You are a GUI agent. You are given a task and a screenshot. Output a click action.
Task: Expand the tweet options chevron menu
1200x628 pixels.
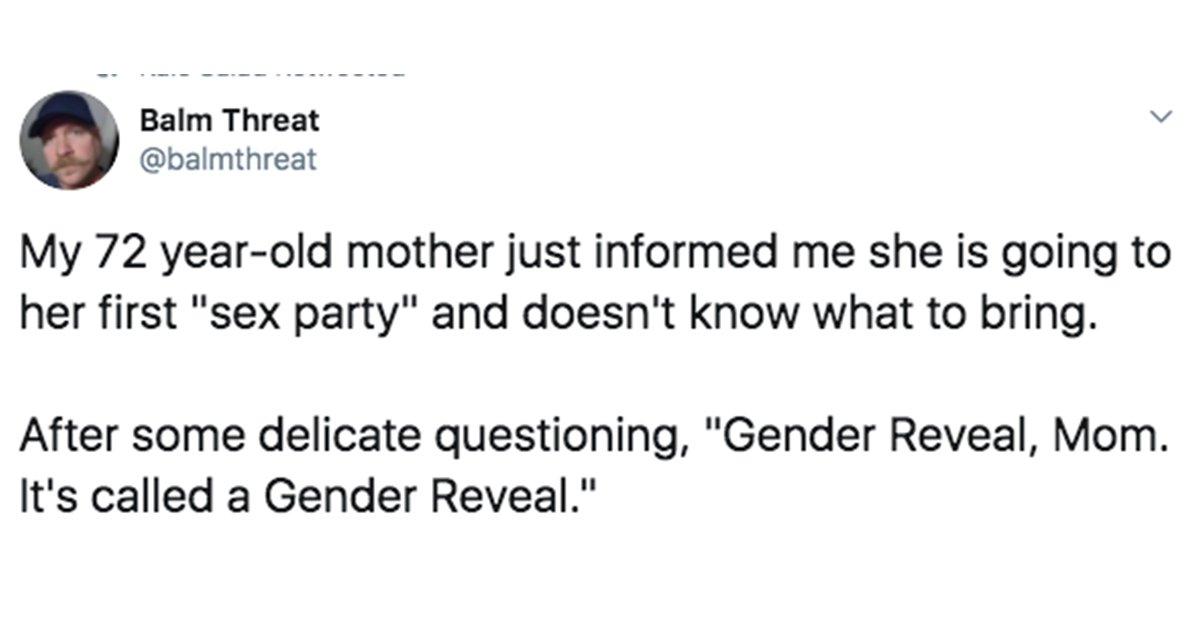pos(1159,117)
